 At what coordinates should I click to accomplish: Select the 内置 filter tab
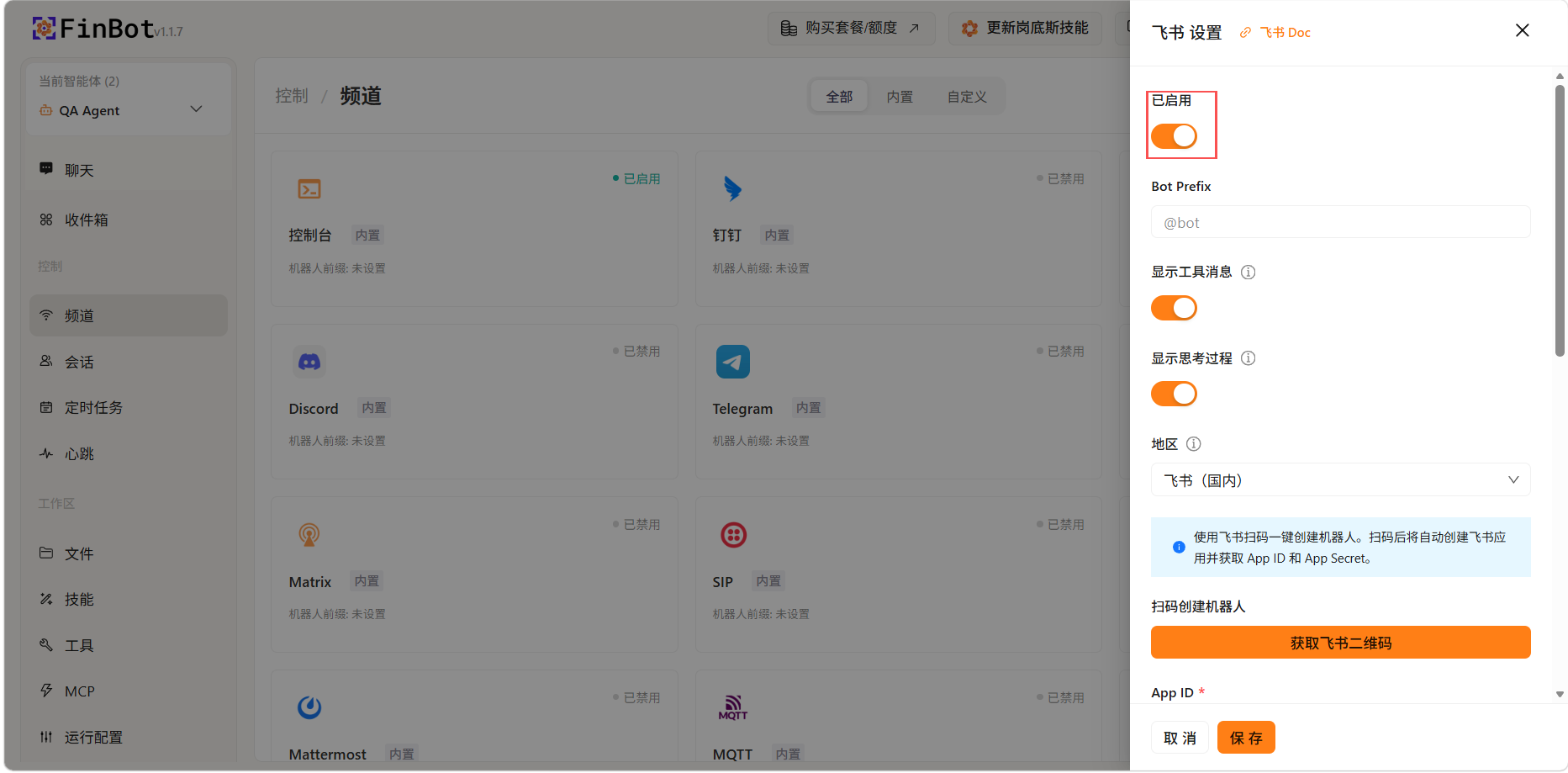(900, 97)
